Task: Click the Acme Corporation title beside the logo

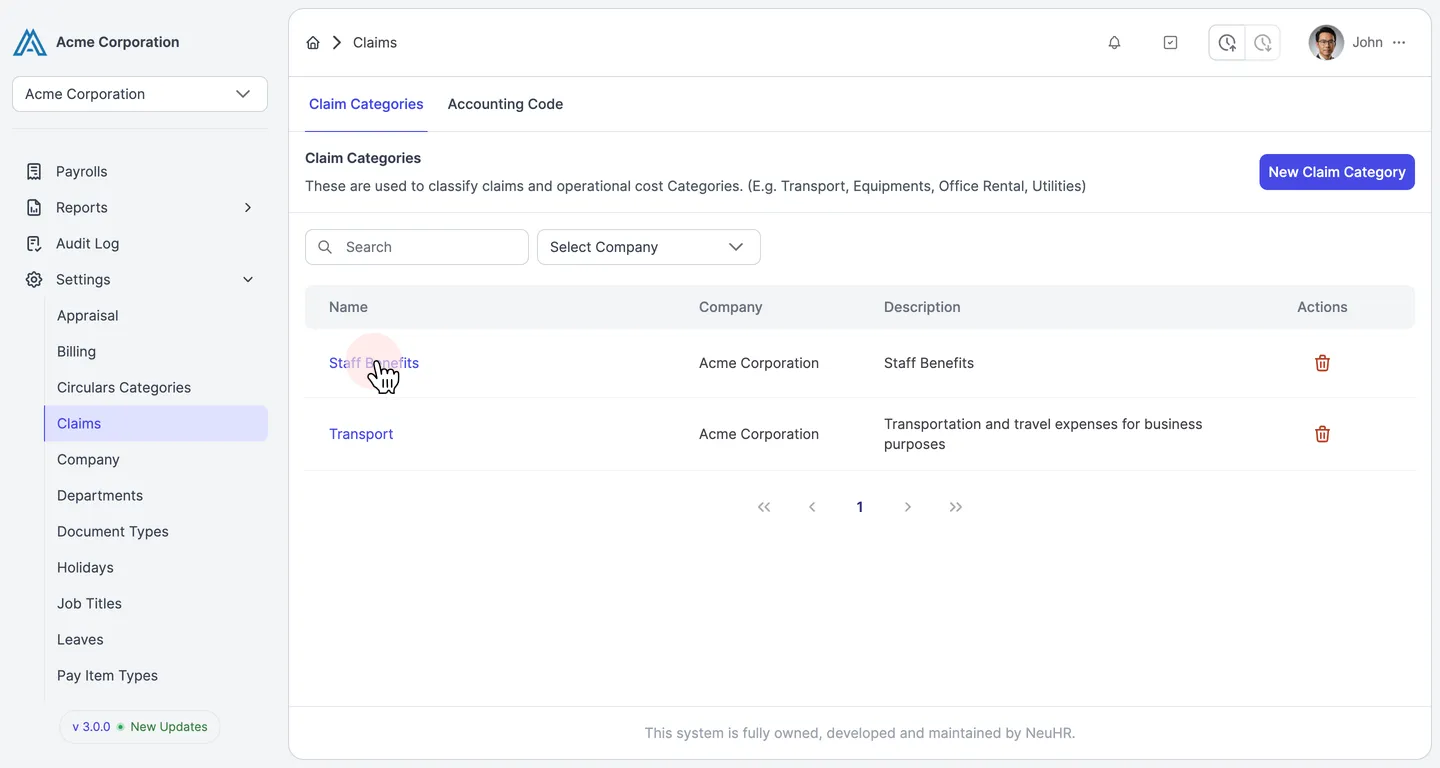Action: click(x=118, y=42)
